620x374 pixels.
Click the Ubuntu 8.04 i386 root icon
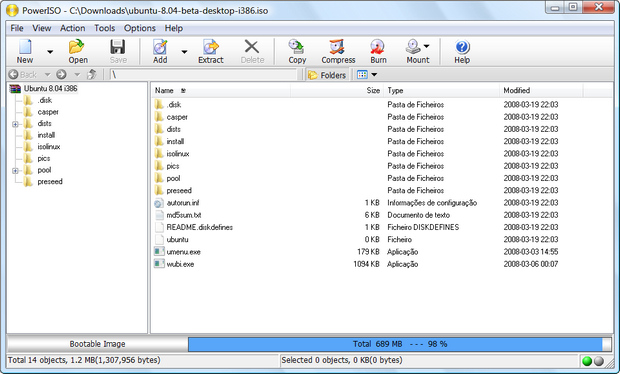[x=15, y=89]
